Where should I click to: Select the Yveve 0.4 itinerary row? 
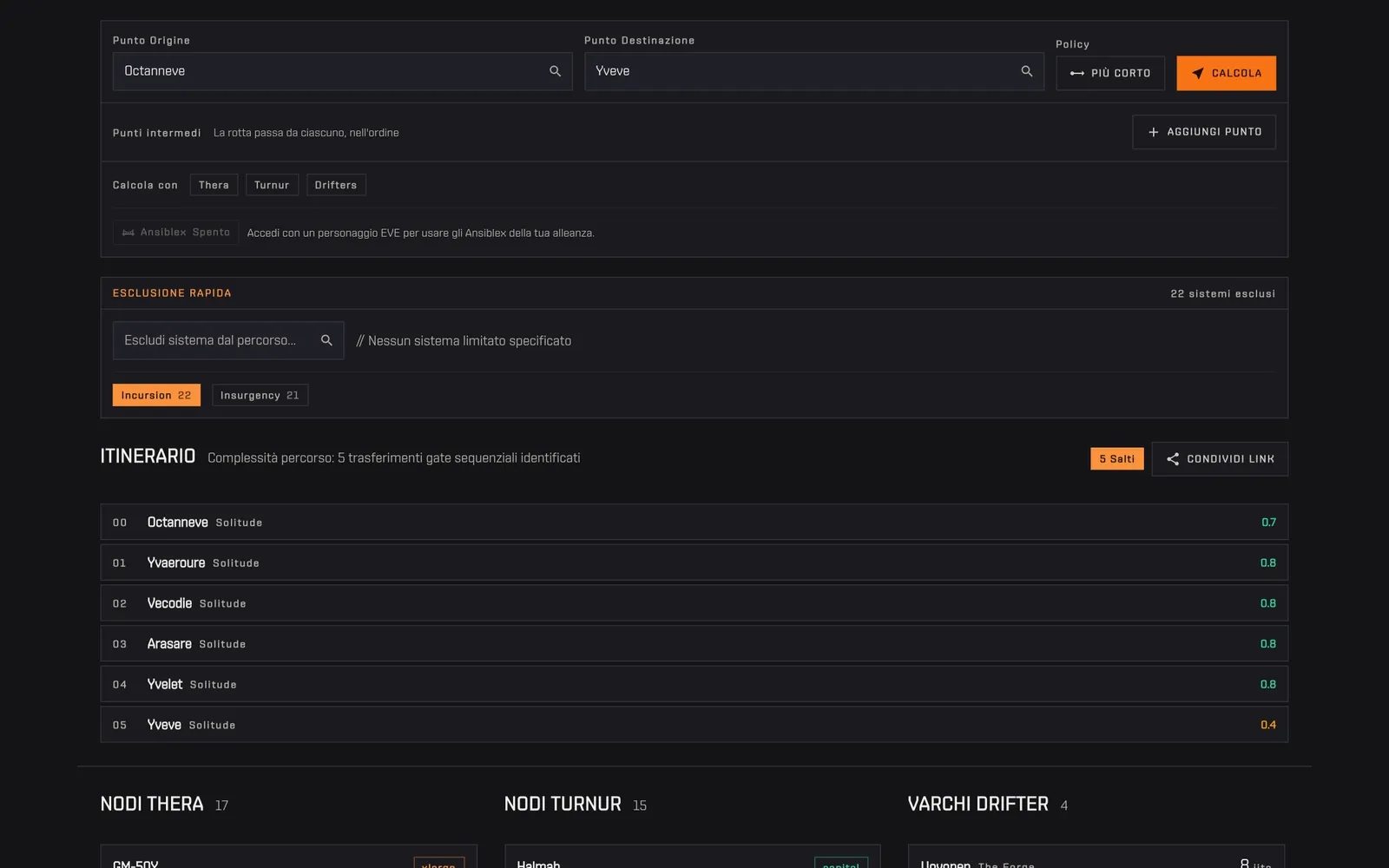[694, 725]
